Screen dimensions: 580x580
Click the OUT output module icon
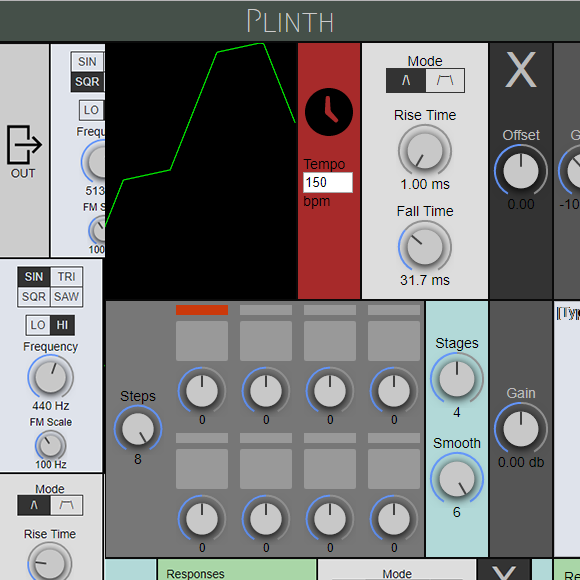(x=24, y=145)
